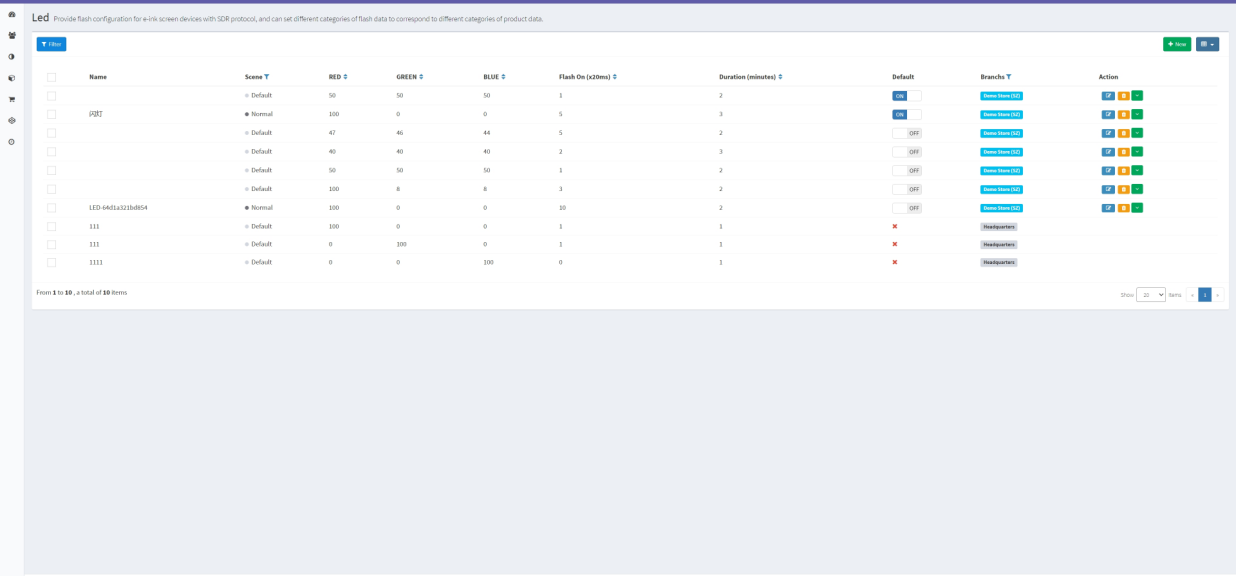The height and width of the screenshot is (576, 1236).
Task: Click the blue Filter button
Action: pyautogui.click(x=51, y=44)
